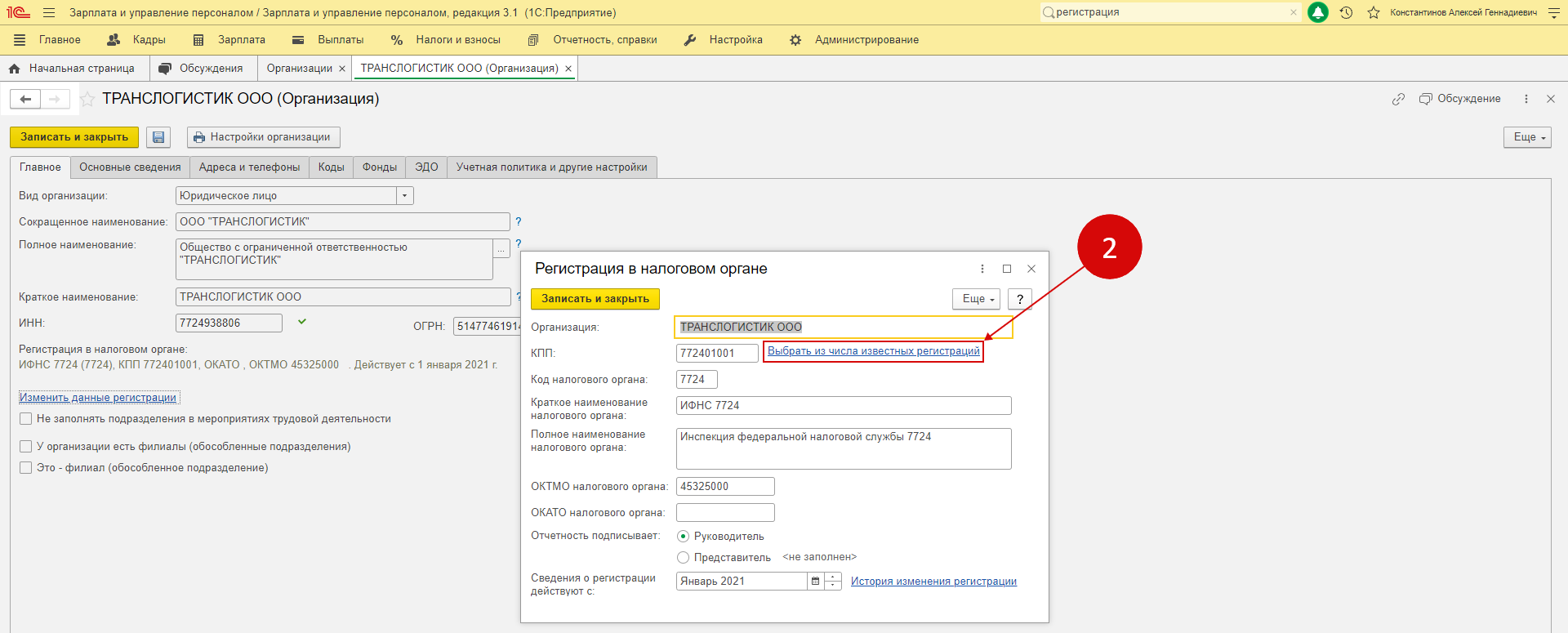Switch to the Коды tab
Image resolution: width=1568 pixels, height=633 pixels.
[x=331, y=167]
